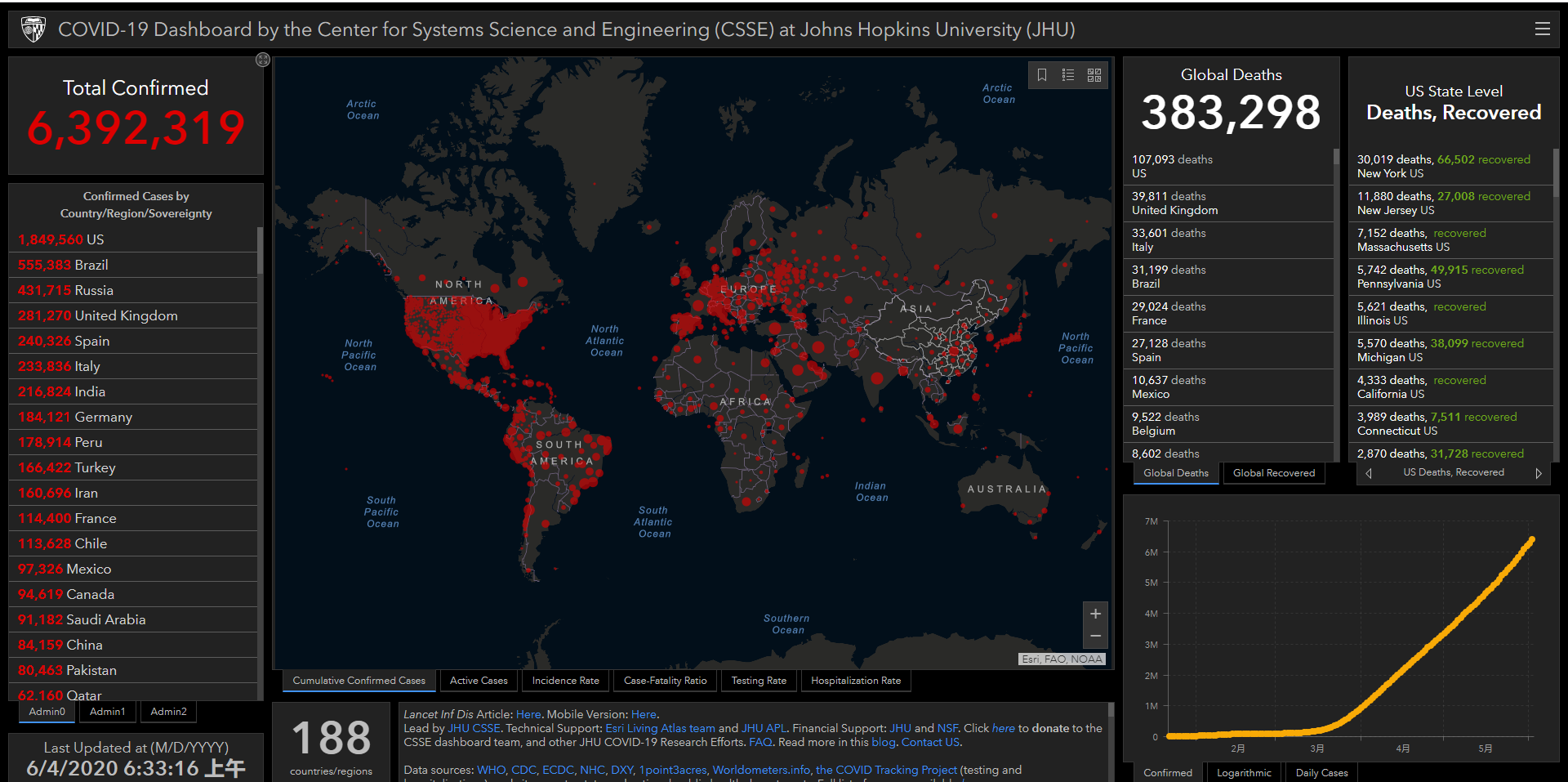The width and height of the screenshot is (1568, 782).
Task: Select the Global Recovered tab
Action: click(x=1273, y=473)
